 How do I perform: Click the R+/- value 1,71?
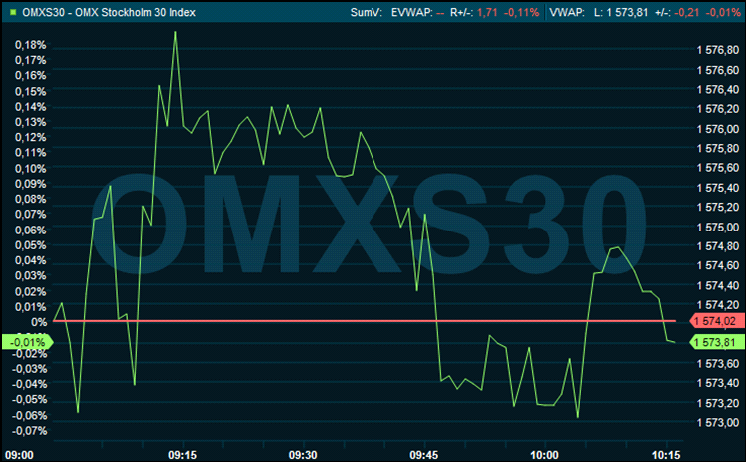click(487, 12)
